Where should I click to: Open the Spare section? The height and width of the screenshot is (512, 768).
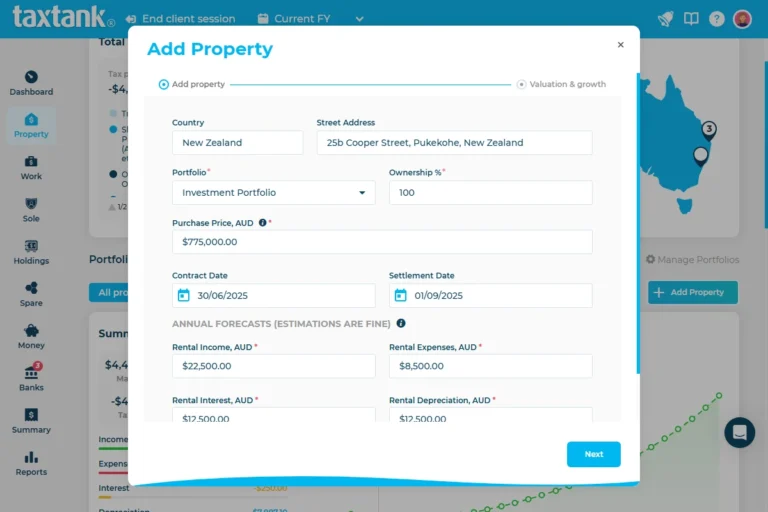click(x=31, y=294)
